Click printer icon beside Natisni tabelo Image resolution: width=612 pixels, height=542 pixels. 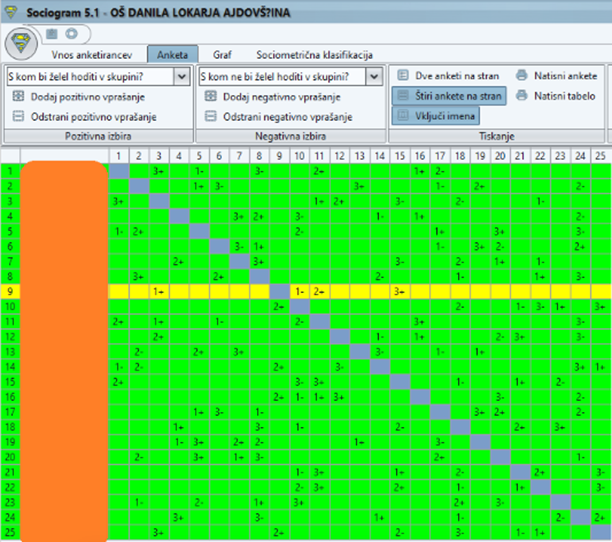tap(522, 96)
